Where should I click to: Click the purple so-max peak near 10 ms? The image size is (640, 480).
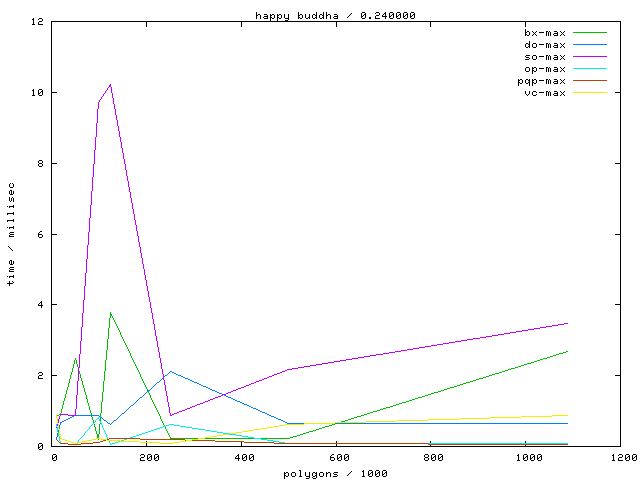pos(110,85)
